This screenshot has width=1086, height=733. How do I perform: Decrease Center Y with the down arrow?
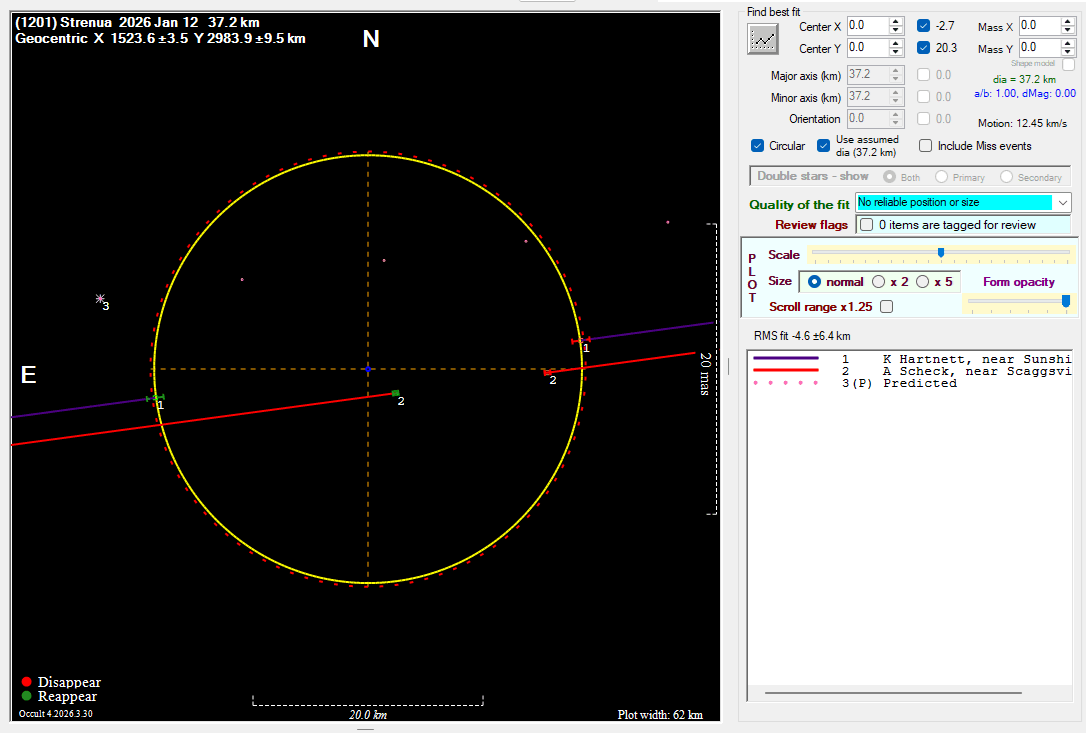(897, 53)
